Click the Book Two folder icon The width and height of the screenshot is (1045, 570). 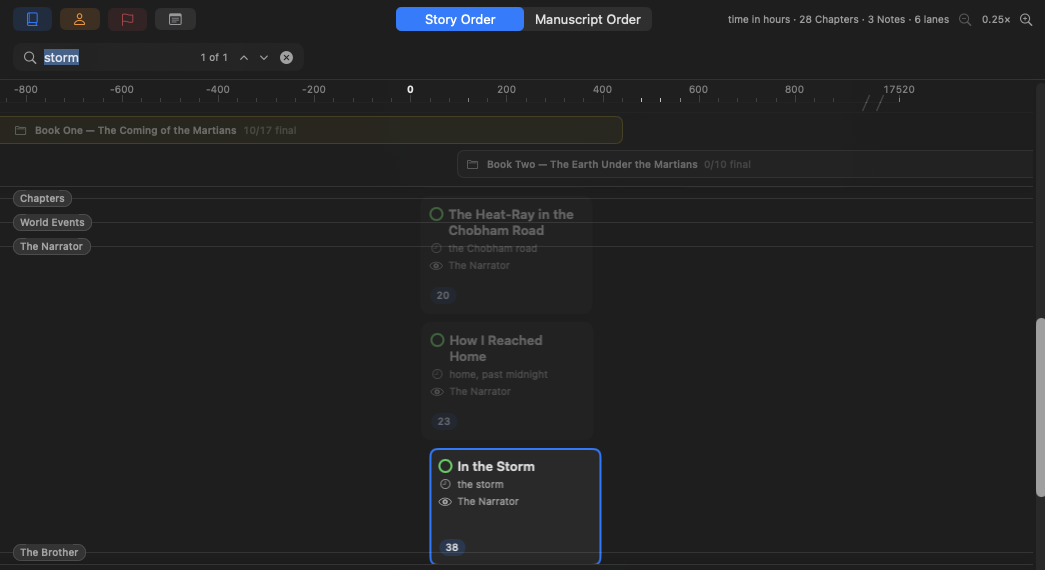point(473,164)
